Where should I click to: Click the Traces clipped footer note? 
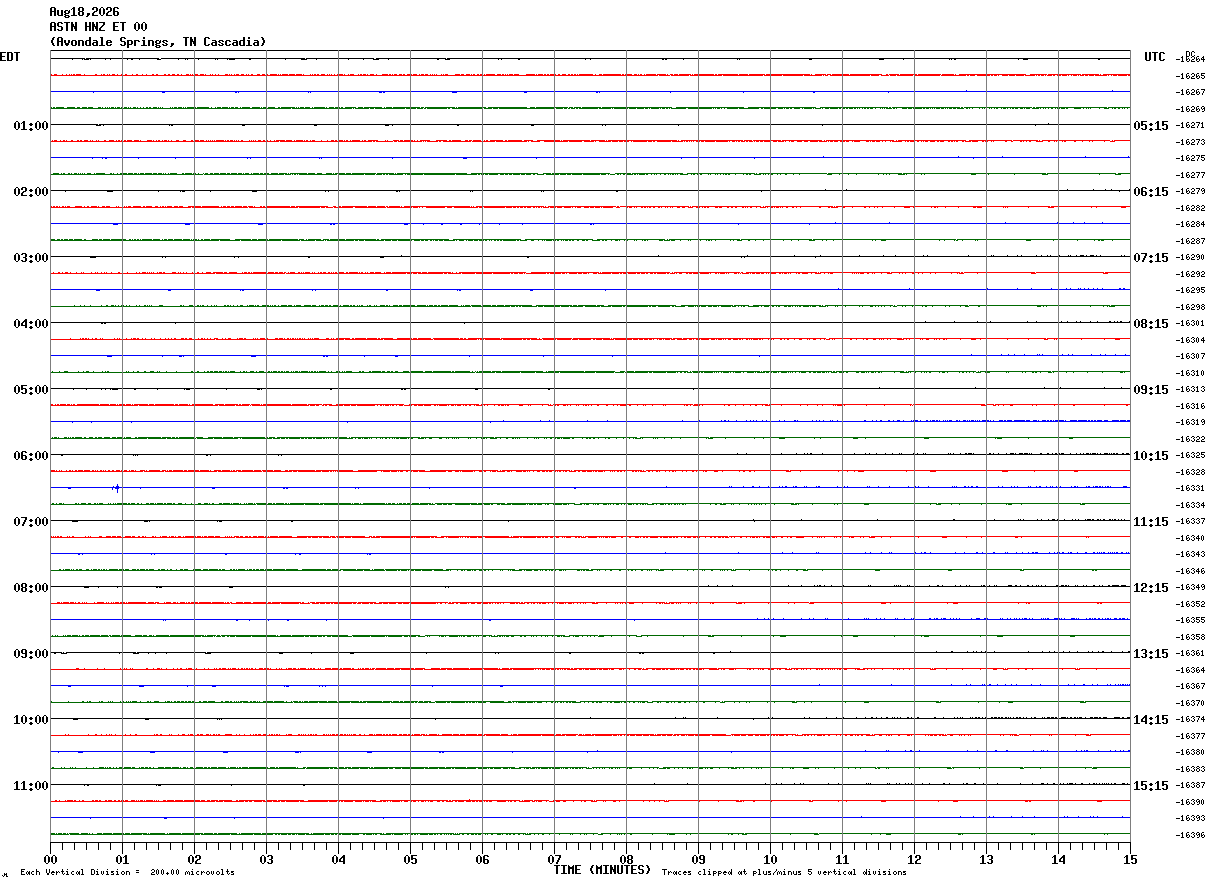(x=784, y=873)
